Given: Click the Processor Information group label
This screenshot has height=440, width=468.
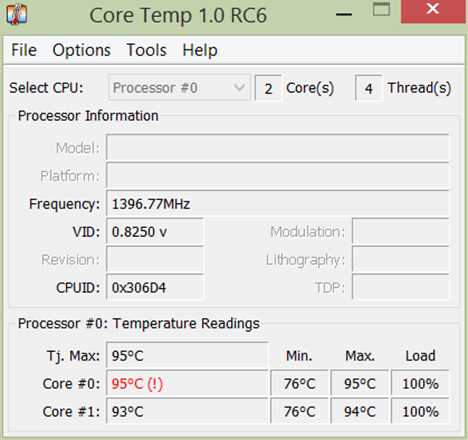Looking at the screenshot, I should (x=88, y=116).
